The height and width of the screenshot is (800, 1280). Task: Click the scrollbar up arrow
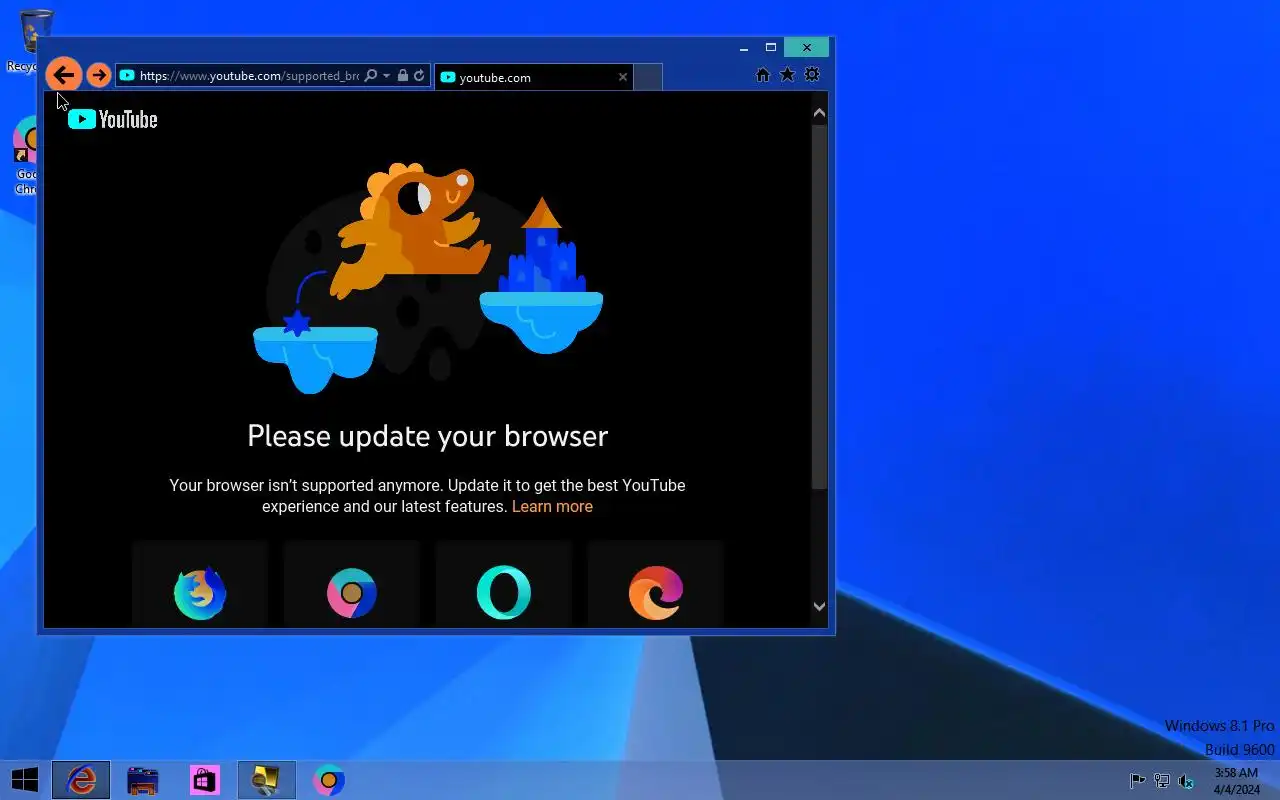pyautogui.click(x=819, y=113)
